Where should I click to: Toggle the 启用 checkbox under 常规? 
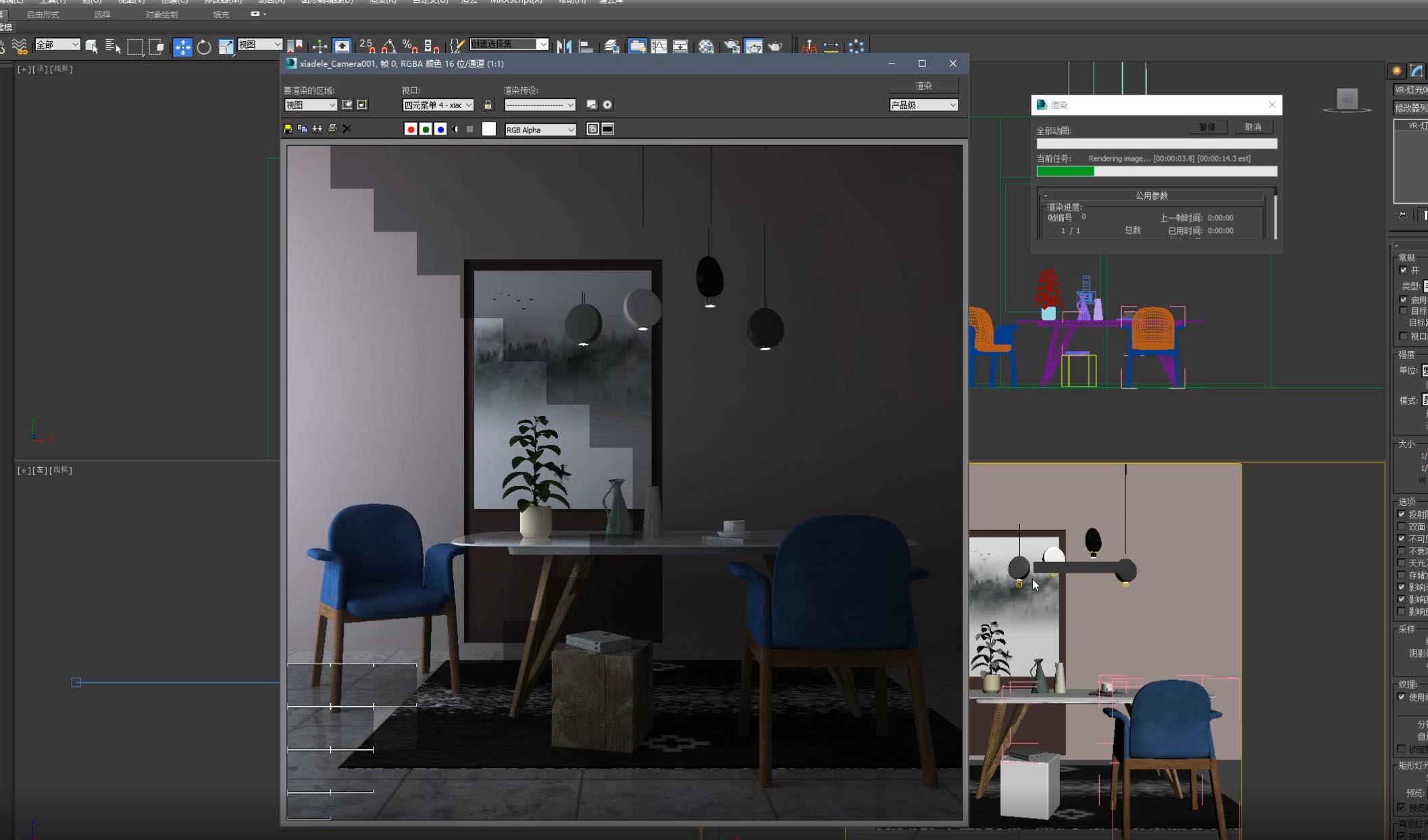click(1403, 300)
